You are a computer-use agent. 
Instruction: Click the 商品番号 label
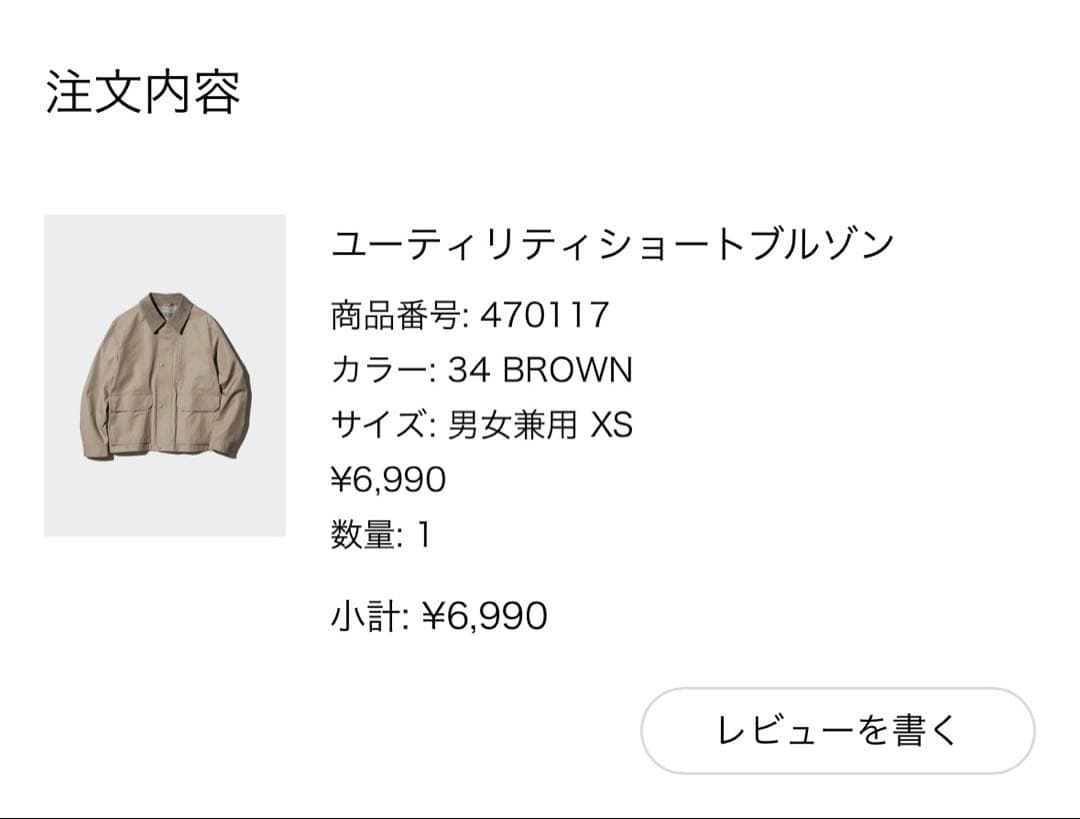[395, 316]
